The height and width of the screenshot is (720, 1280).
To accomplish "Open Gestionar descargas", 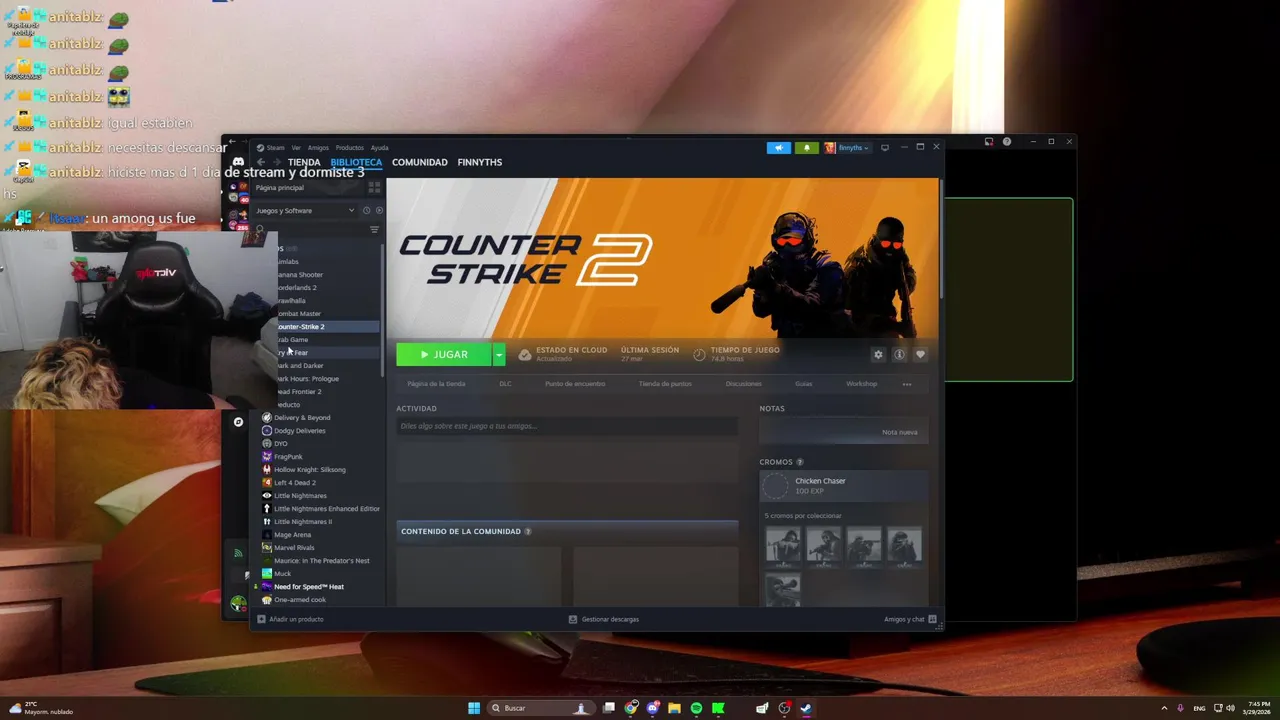I will (603, 619).
